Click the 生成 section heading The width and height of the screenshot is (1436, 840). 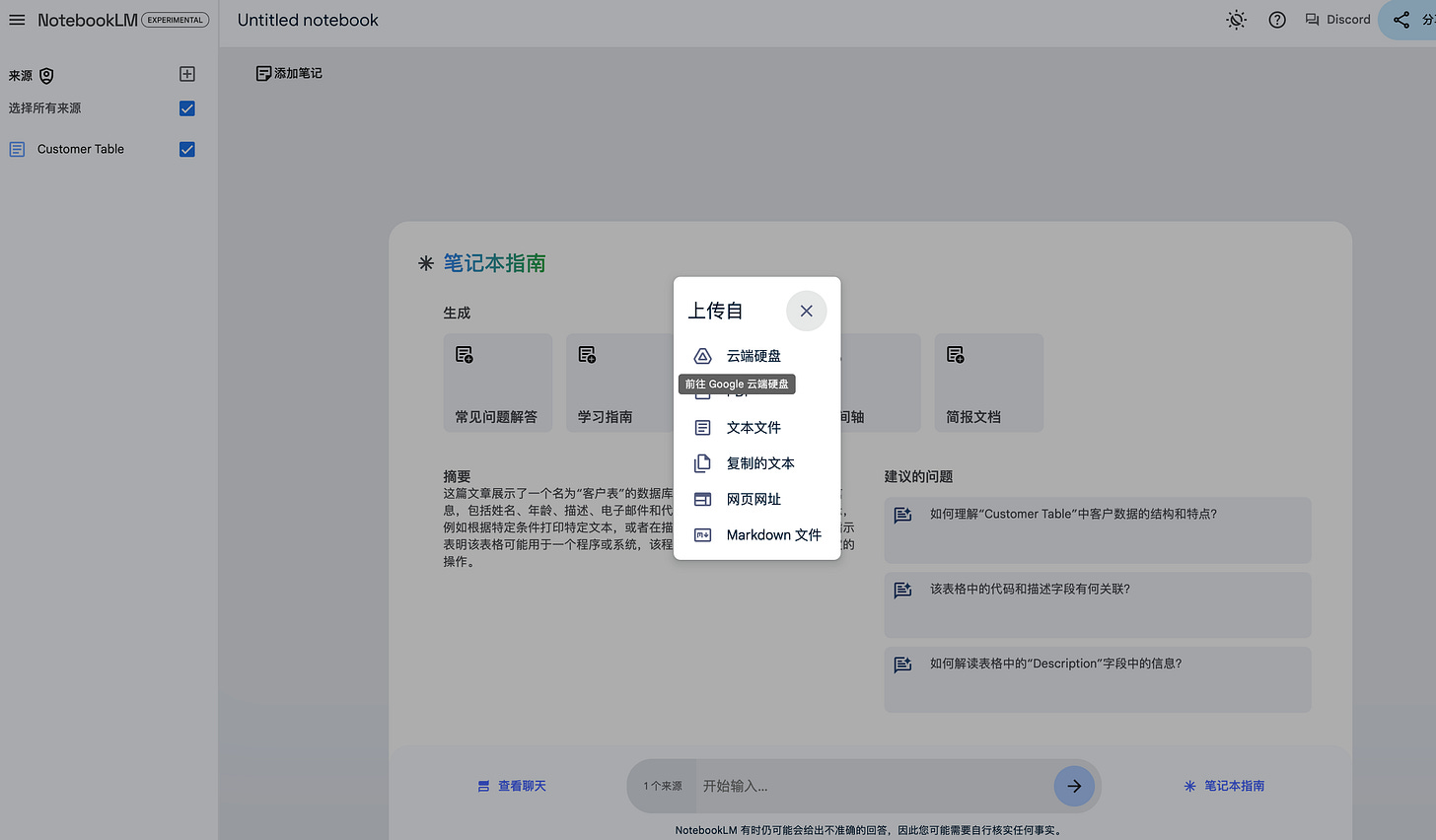click(457, 313)
